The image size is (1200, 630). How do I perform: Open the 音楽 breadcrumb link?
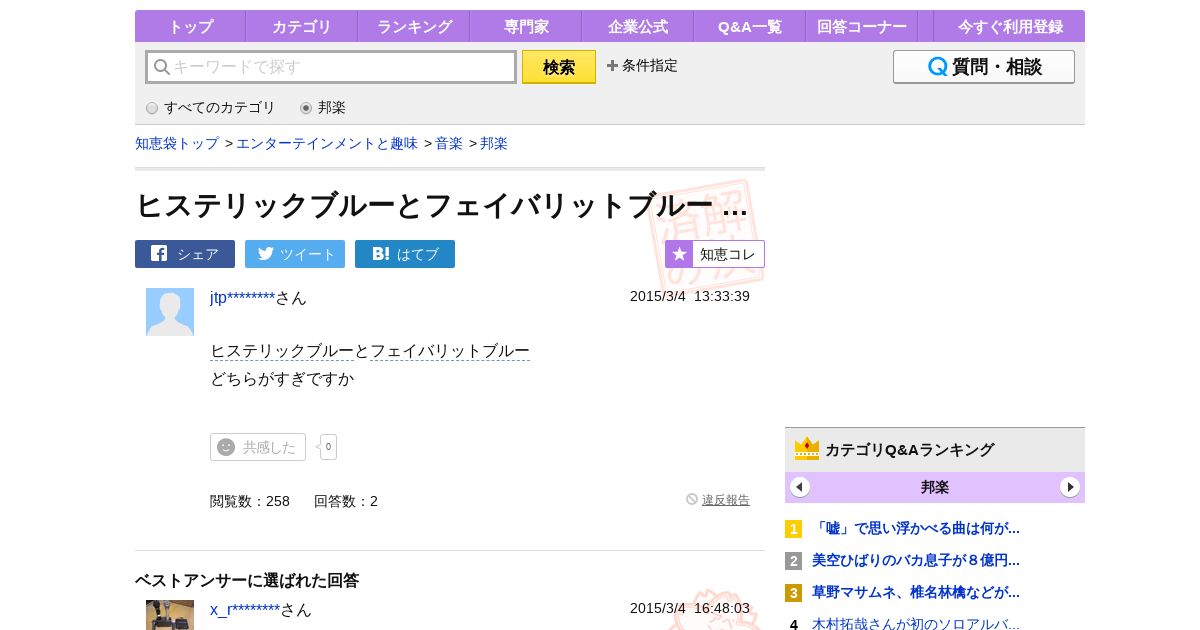(449, 143)
